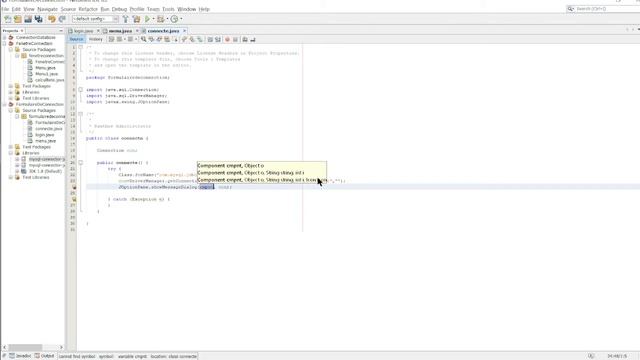Open the Profile Project dropdown arrow

(181, 19)
